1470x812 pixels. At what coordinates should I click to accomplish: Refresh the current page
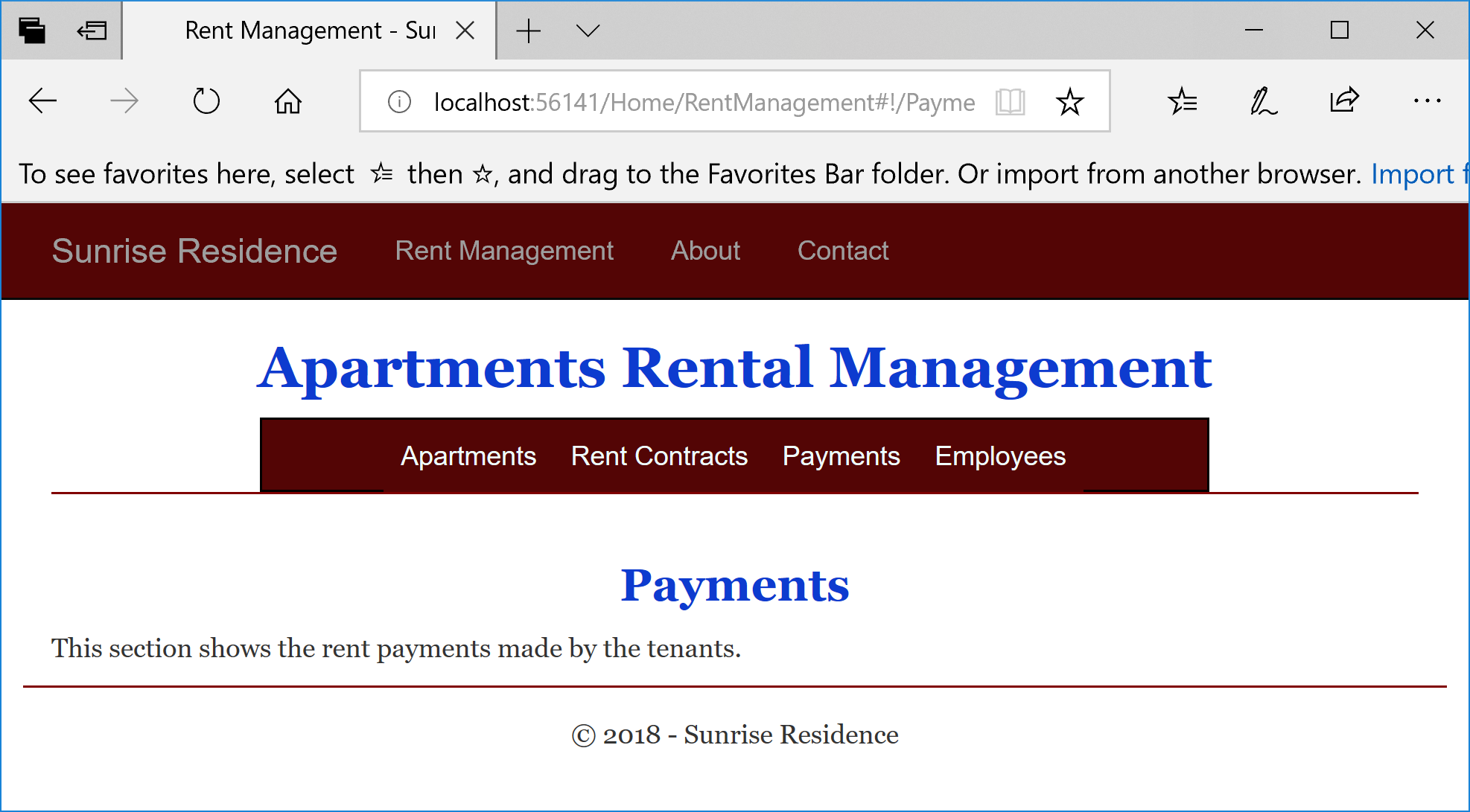click(x=206, y=100)
